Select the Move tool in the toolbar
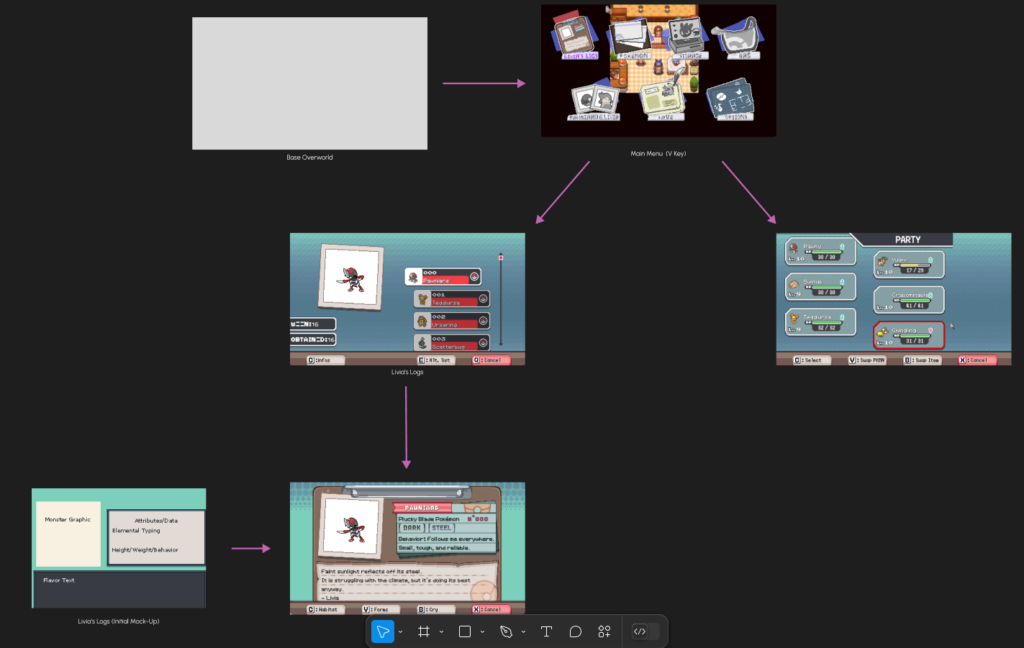The height and width of the screenshot is (648, 1024). click(383, 632)
